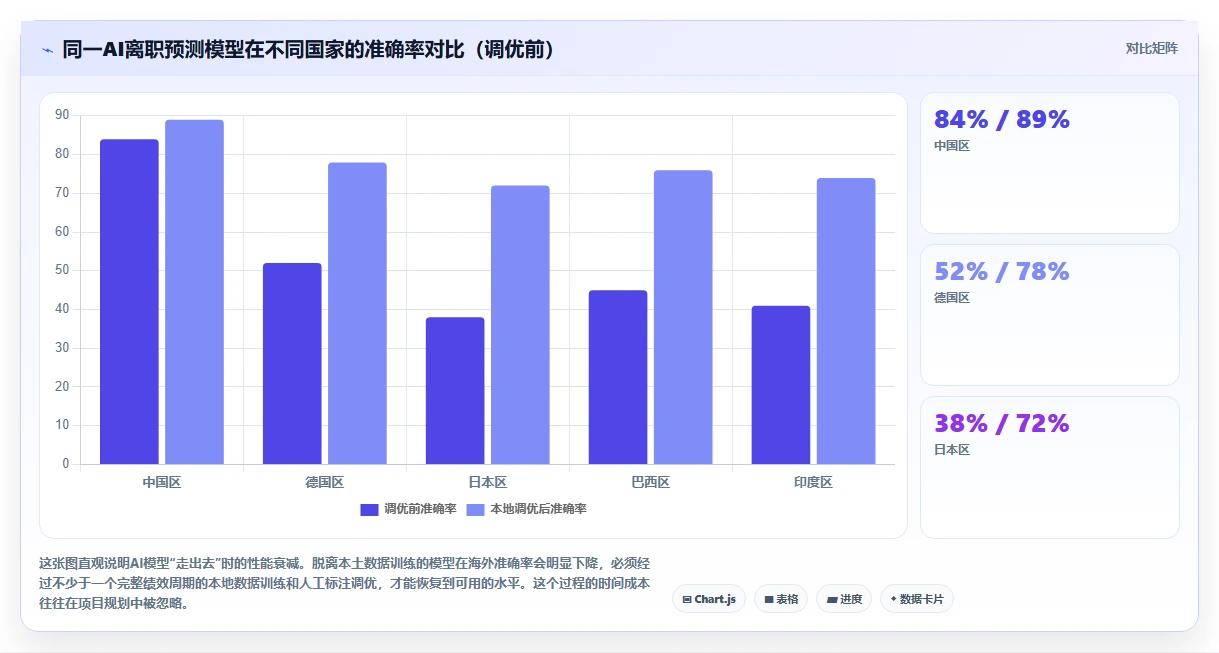The image size is (1219, 653).
Task: Click the 德国区 post-tuning bar at 78
Action: coord(357,313)
